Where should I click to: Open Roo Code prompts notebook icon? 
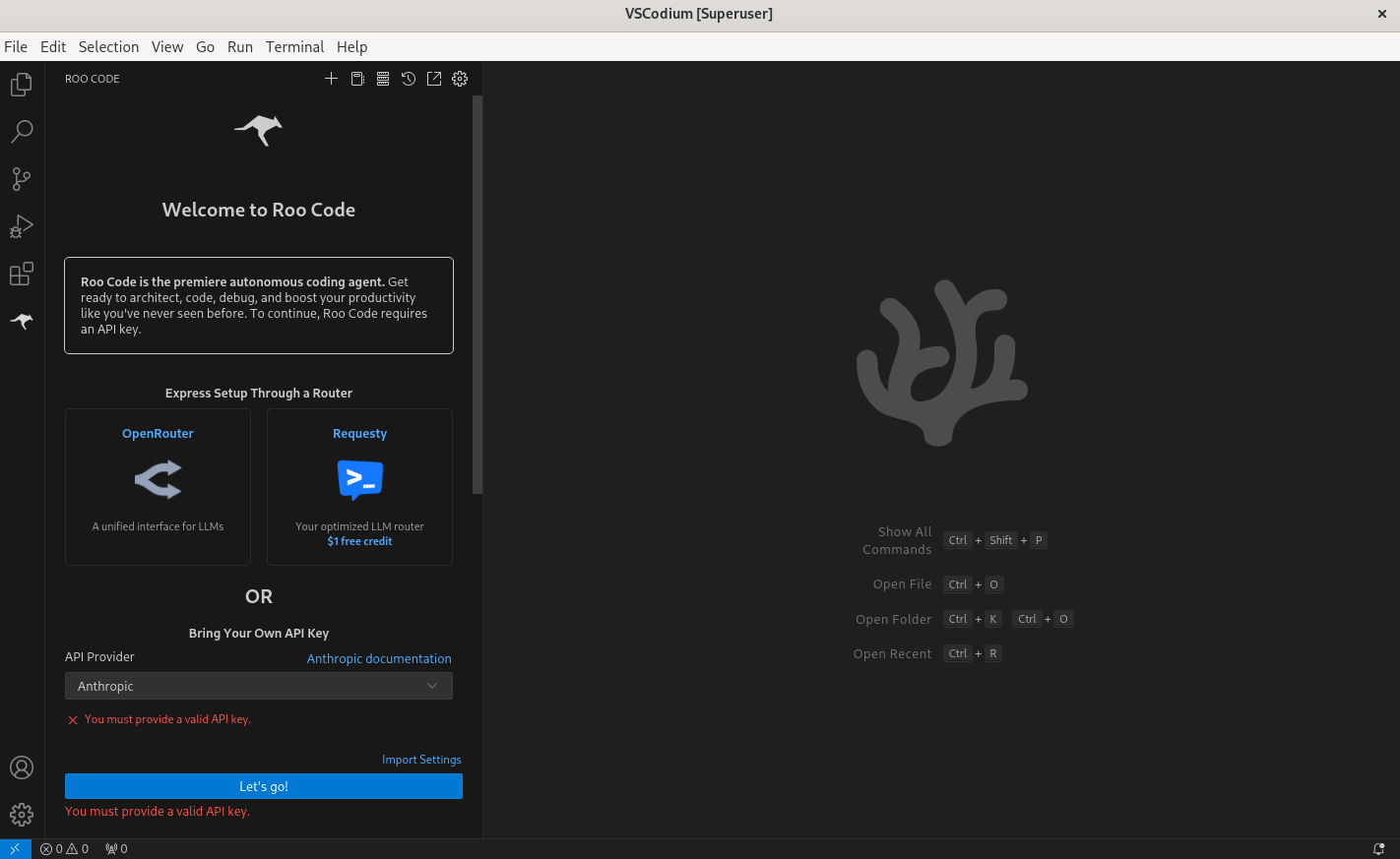click(357, 79)
